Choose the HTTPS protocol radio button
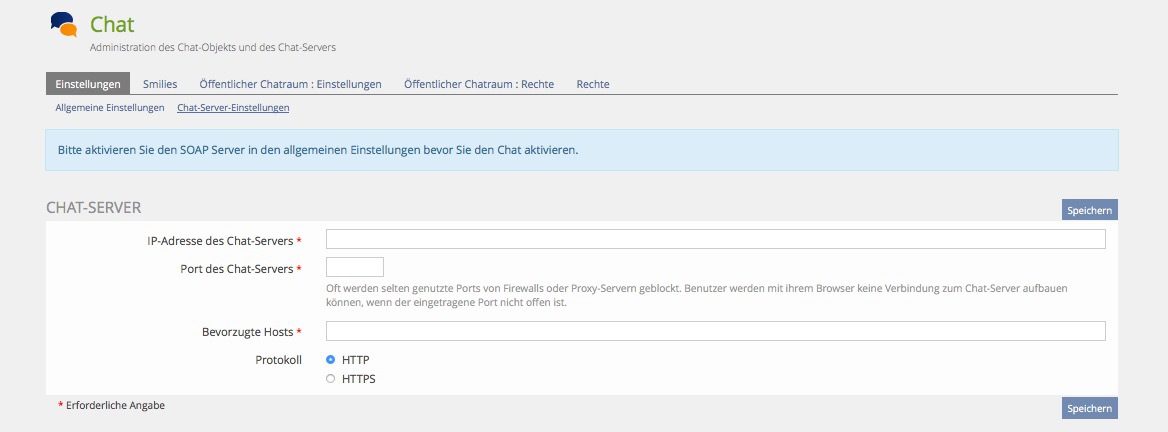 coord(331,378)
